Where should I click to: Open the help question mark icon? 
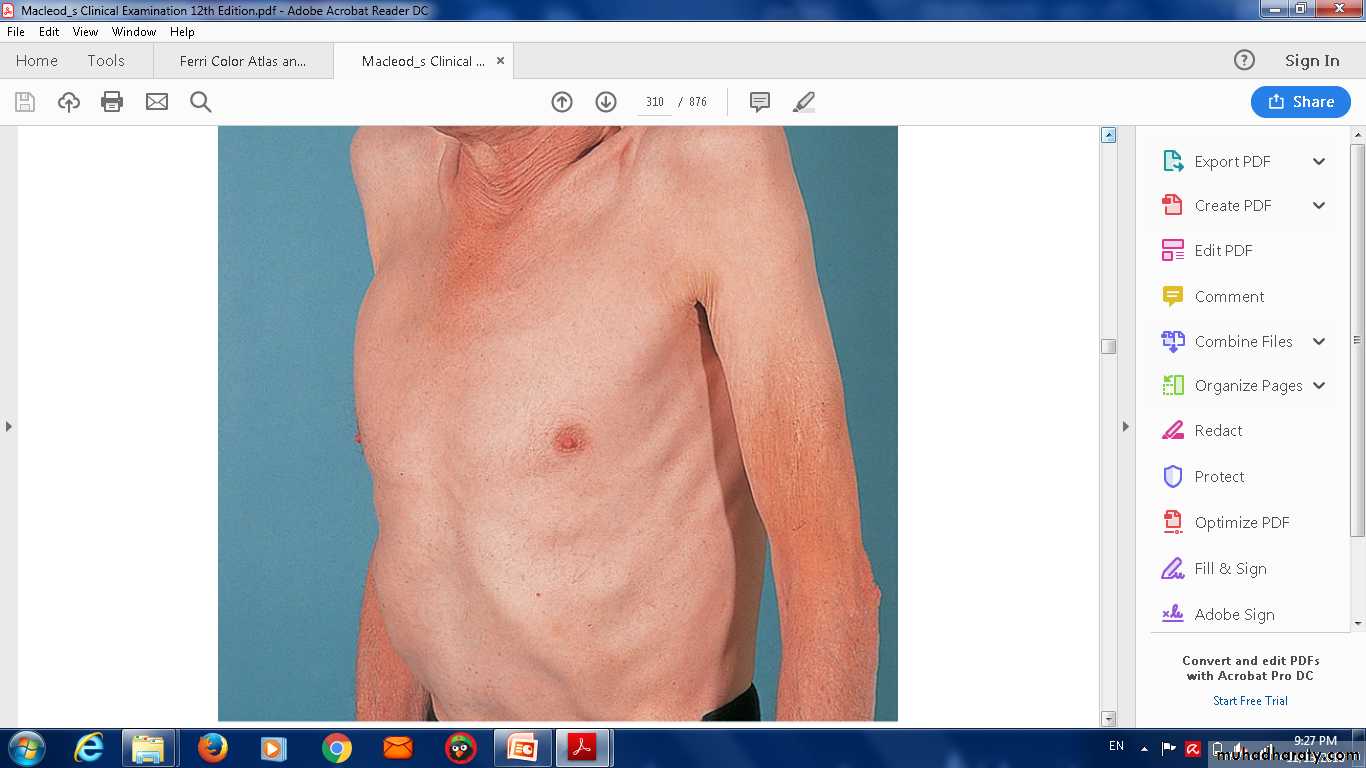point(1244,61)
